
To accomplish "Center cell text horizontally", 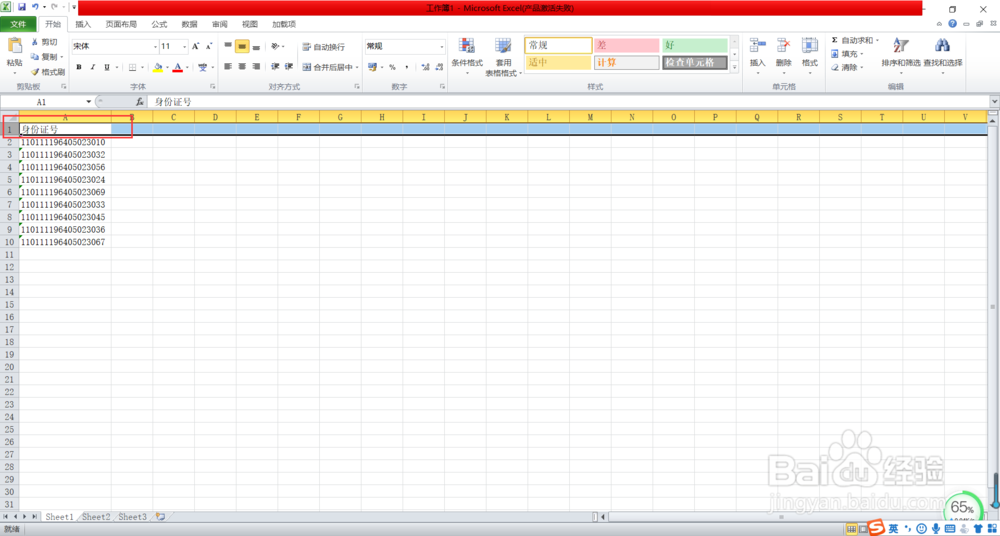I will [242, 66].
